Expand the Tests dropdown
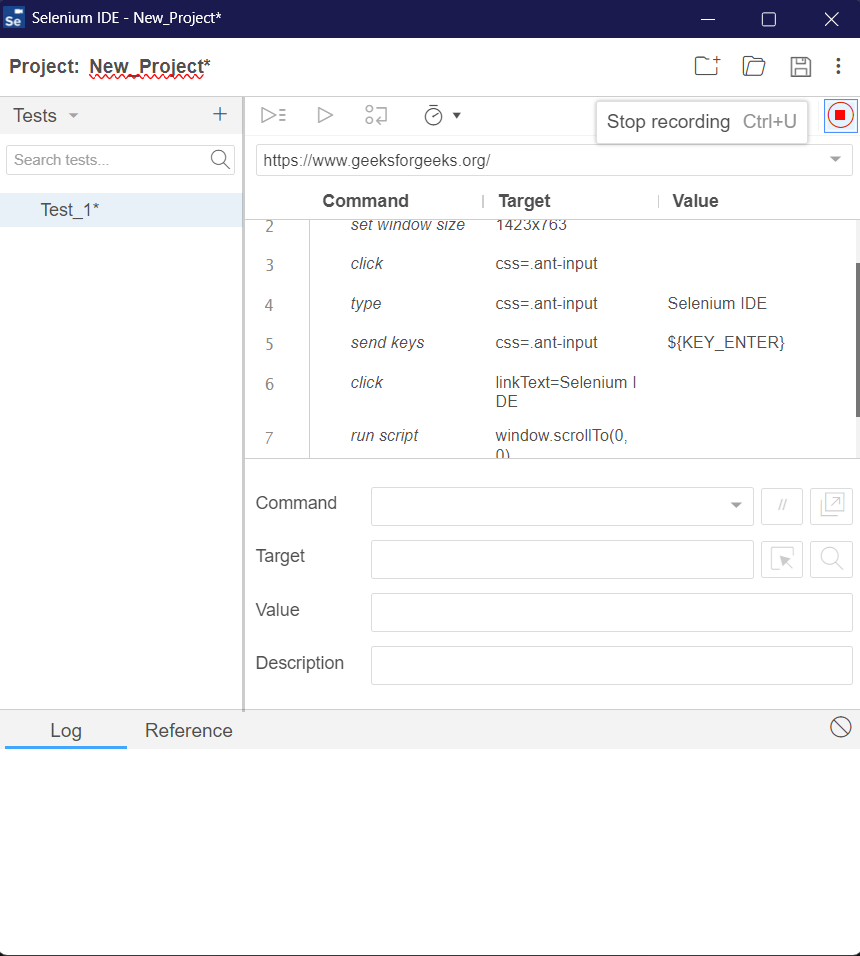This screenshot has height=956, width=860. pyautogui.click(x=73, y=115)
